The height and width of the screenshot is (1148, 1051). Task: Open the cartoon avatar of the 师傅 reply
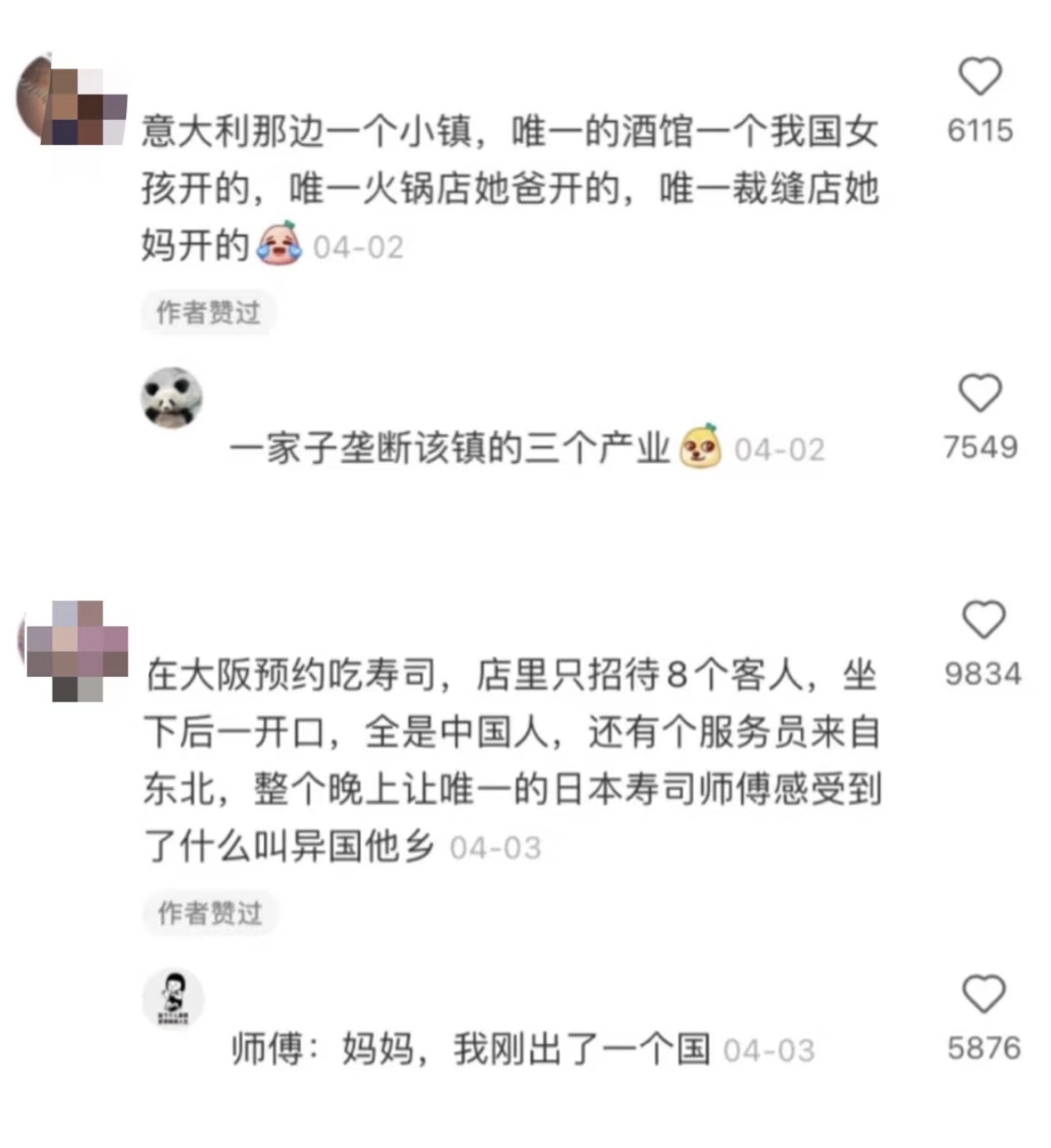173,999
